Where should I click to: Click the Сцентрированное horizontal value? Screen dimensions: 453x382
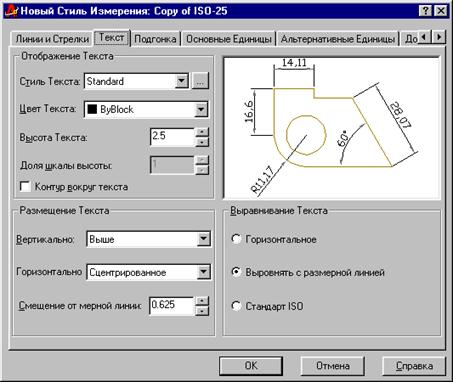click(128, 272)
